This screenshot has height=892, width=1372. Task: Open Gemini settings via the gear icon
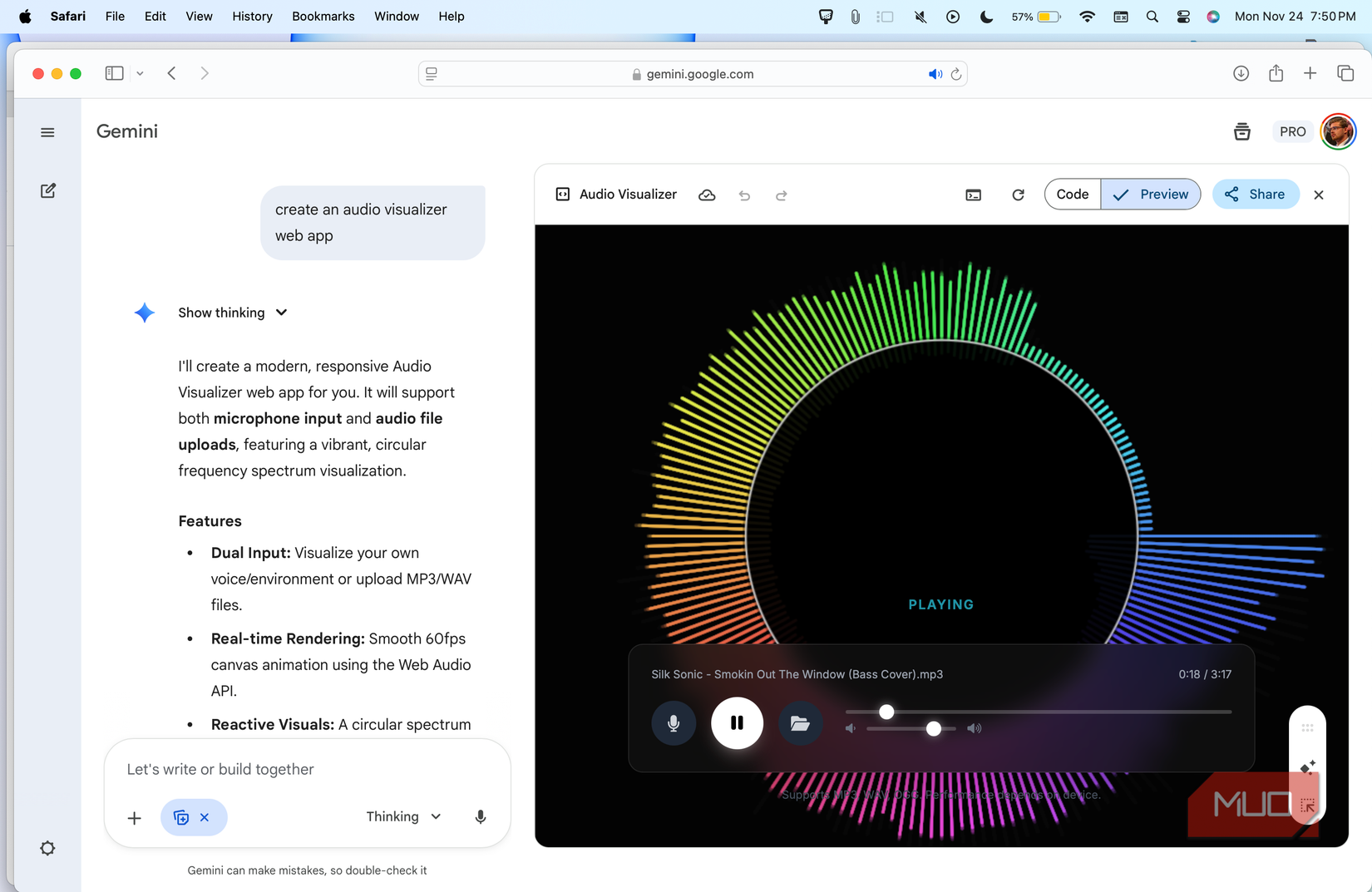(47, 848)
